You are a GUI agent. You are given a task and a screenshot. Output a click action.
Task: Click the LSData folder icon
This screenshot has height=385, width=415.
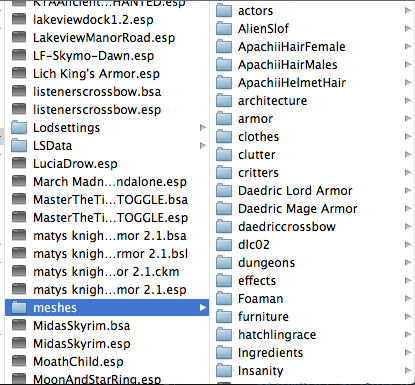click(19, 145)
